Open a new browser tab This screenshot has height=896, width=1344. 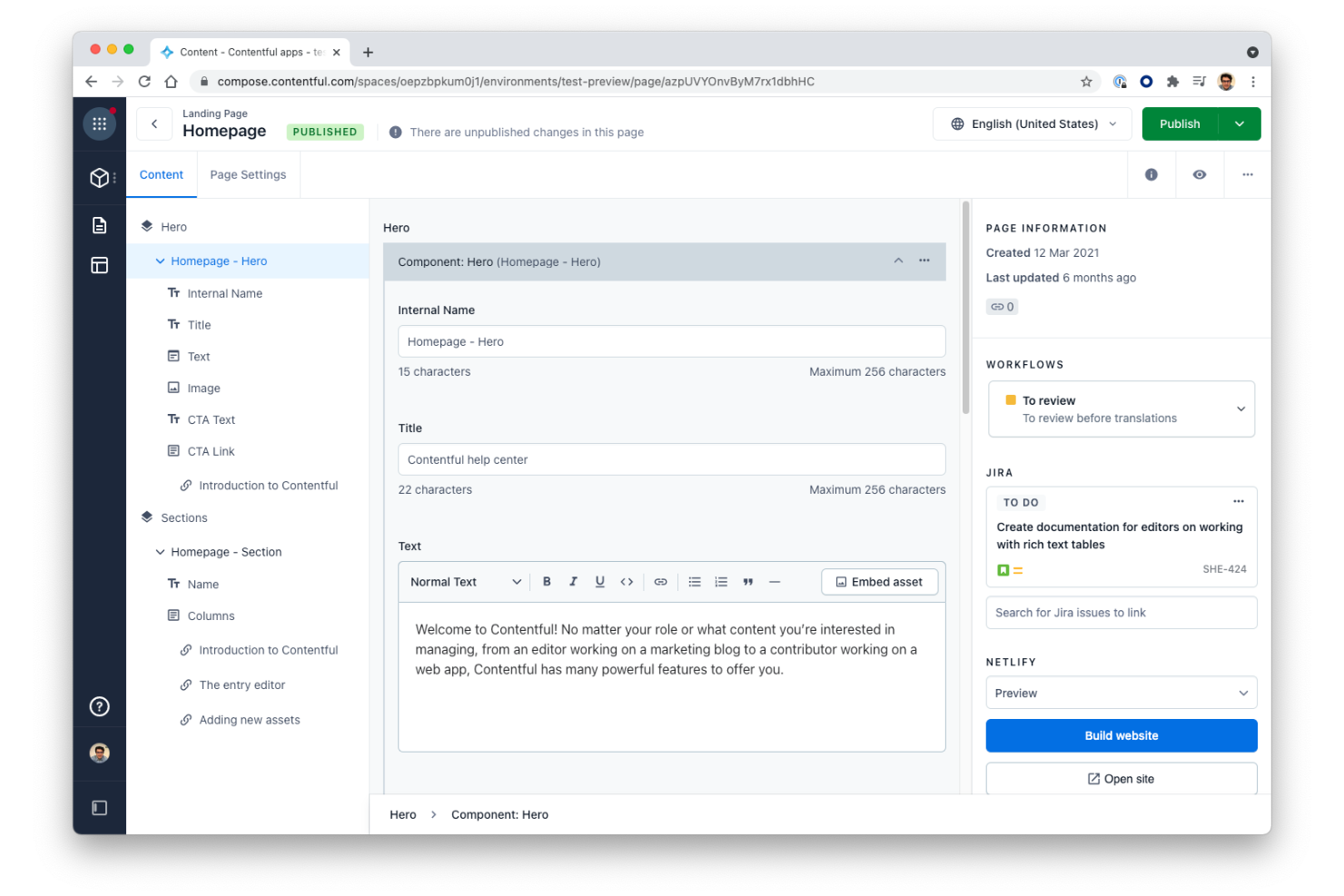tap(368, 53)
